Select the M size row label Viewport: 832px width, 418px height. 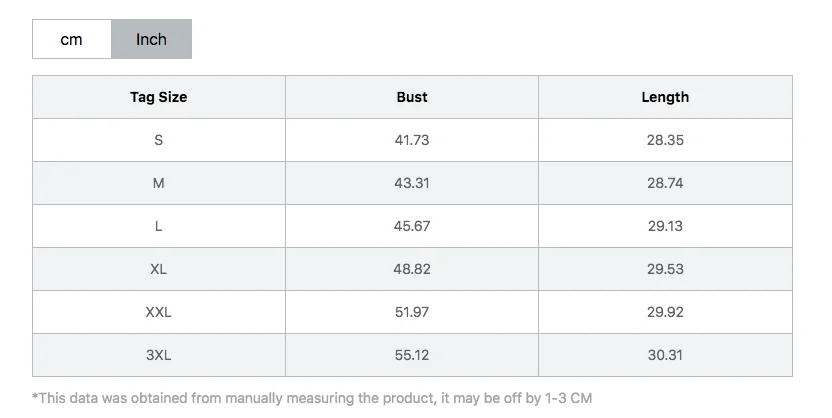(x=159, y=183)
